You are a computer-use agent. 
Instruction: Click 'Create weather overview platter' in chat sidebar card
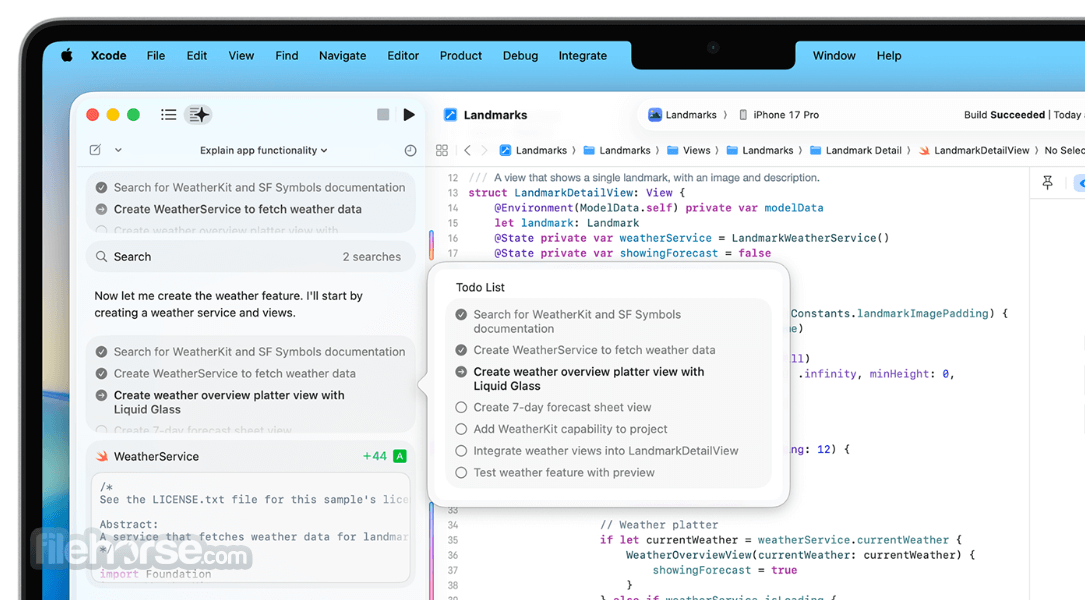coord(229,402)
